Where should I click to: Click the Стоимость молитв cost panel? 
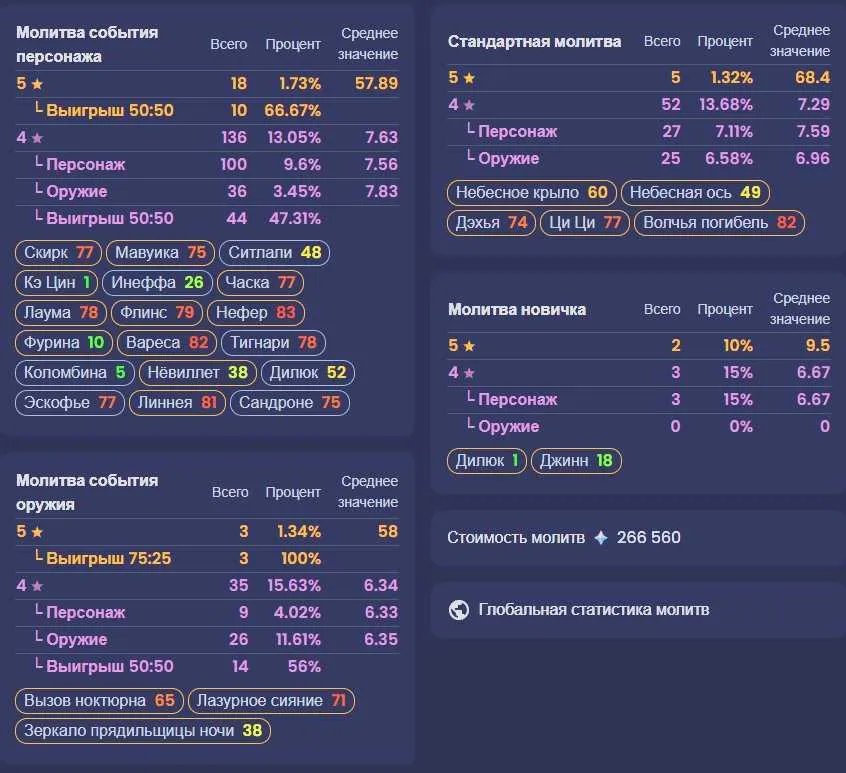click(638, 538)
